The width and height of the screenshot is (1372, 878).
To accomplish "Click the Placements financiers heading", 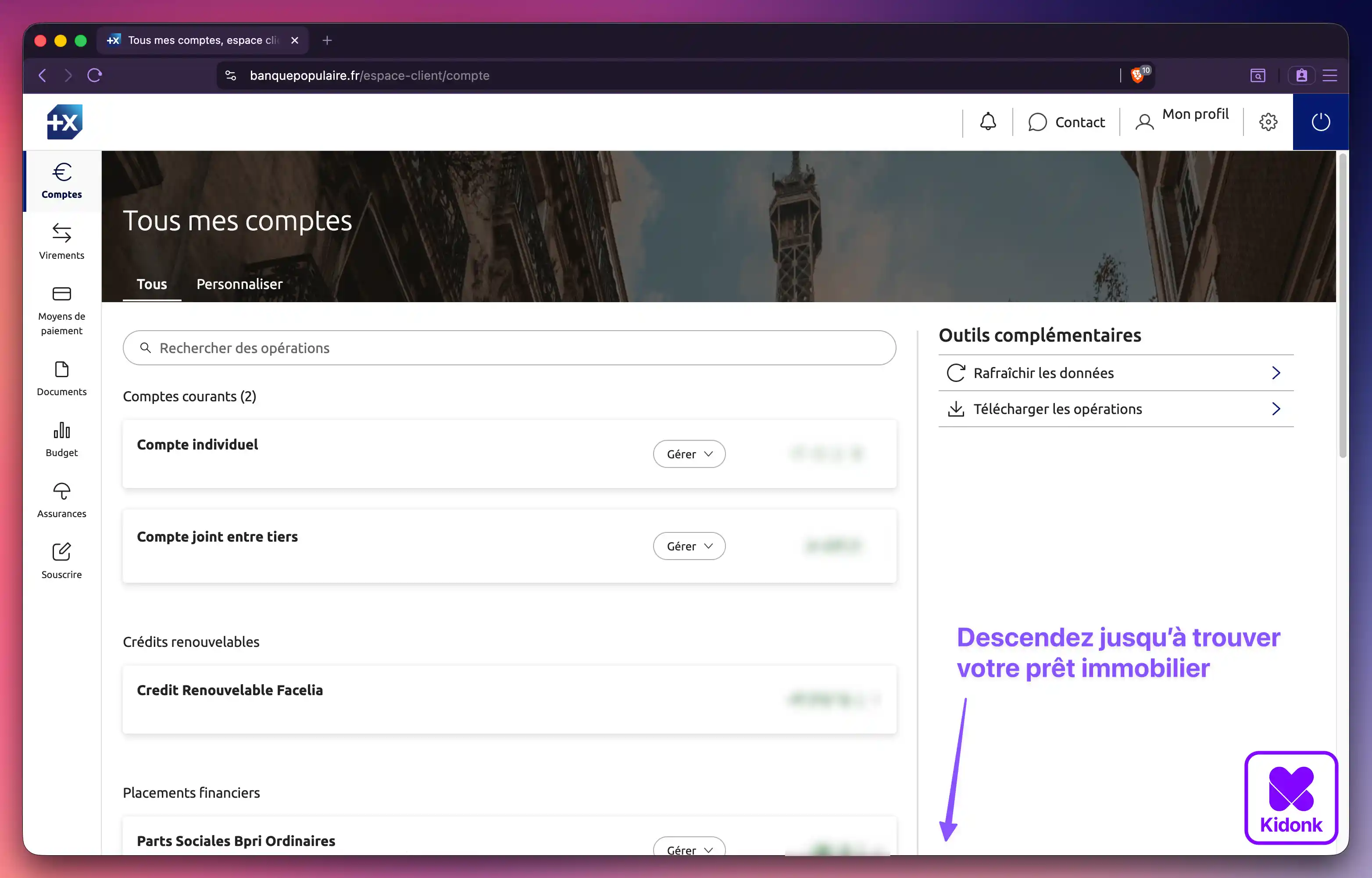I will pos(192,792).
